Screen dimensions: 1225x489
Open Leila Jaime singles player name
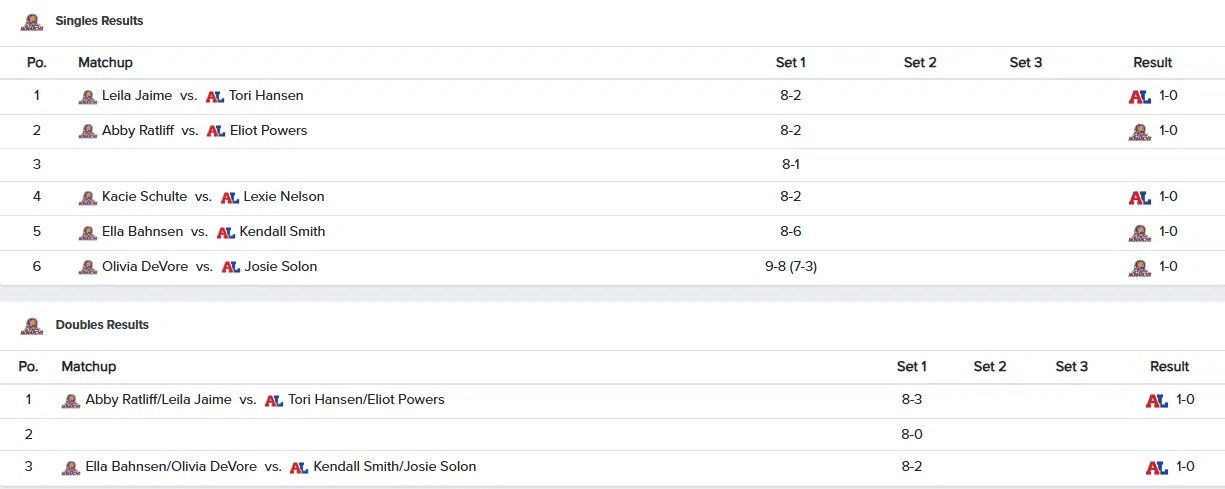(137, 96)
